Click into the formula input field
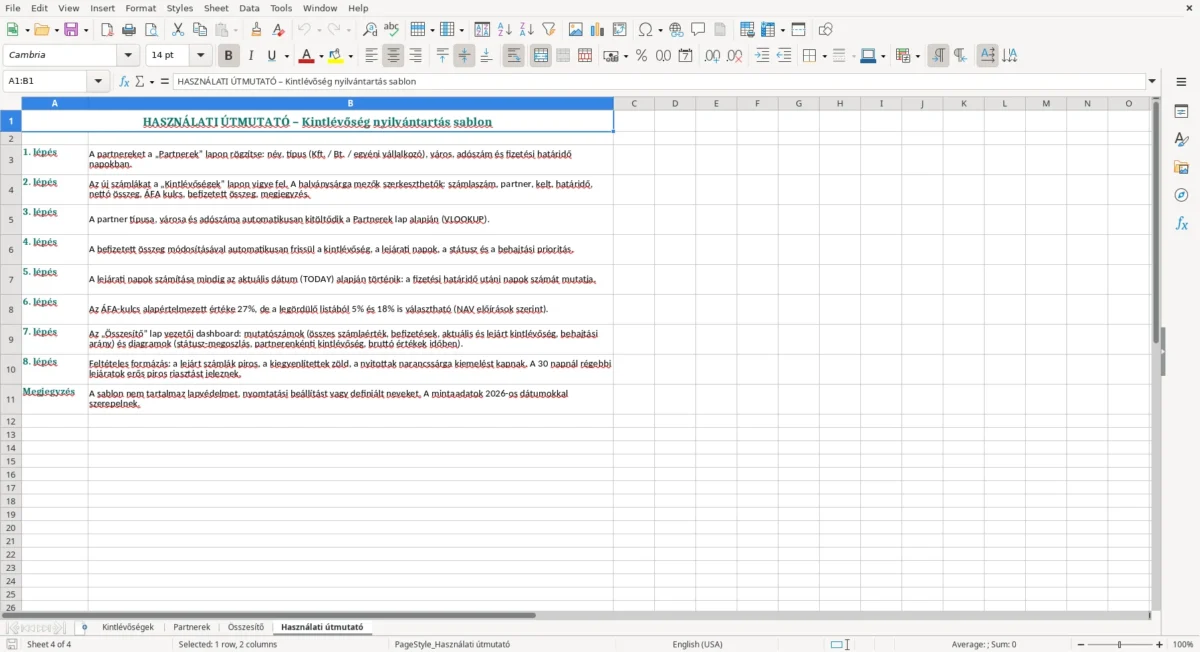Screen dimensions: 1200x652 pos(659,82)
